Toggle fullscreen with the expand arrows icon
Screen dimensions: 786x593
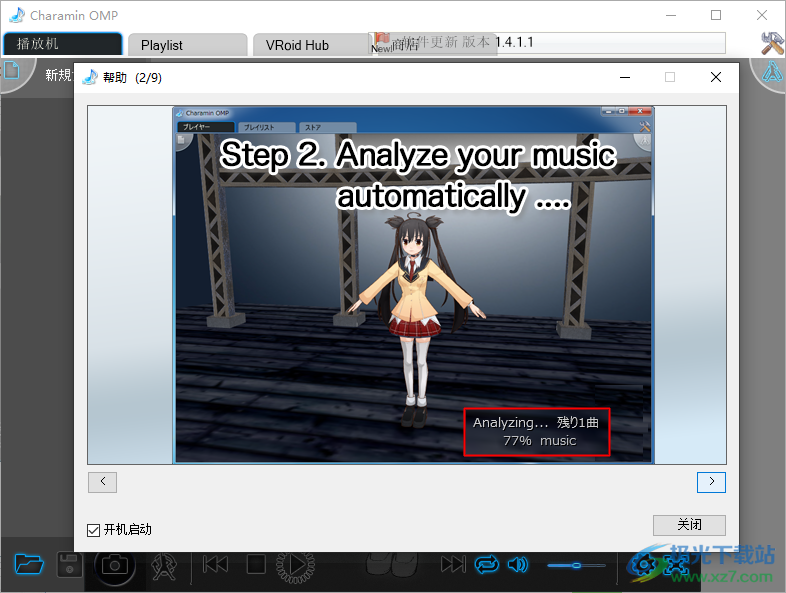click(x=676, y=566)
